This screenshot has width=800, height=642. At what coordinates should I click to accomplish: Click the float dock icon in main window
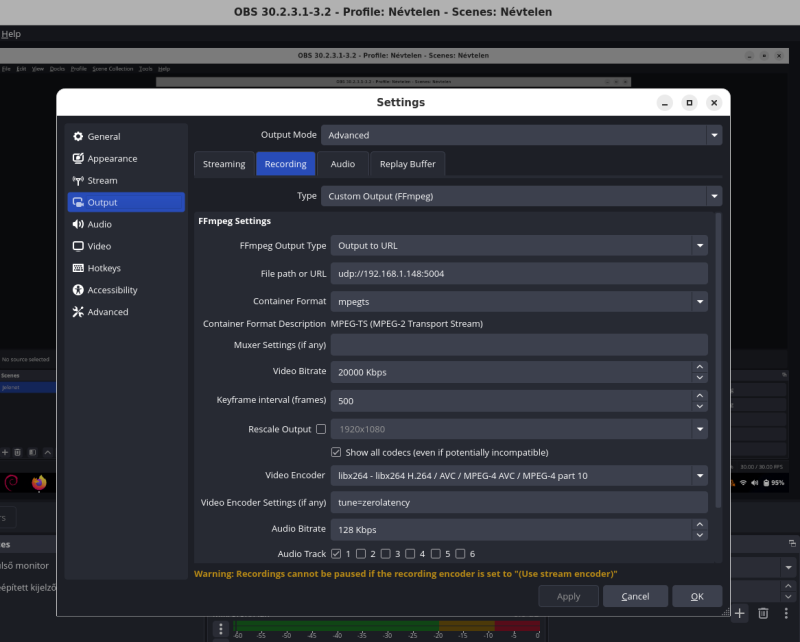point(792,543)
